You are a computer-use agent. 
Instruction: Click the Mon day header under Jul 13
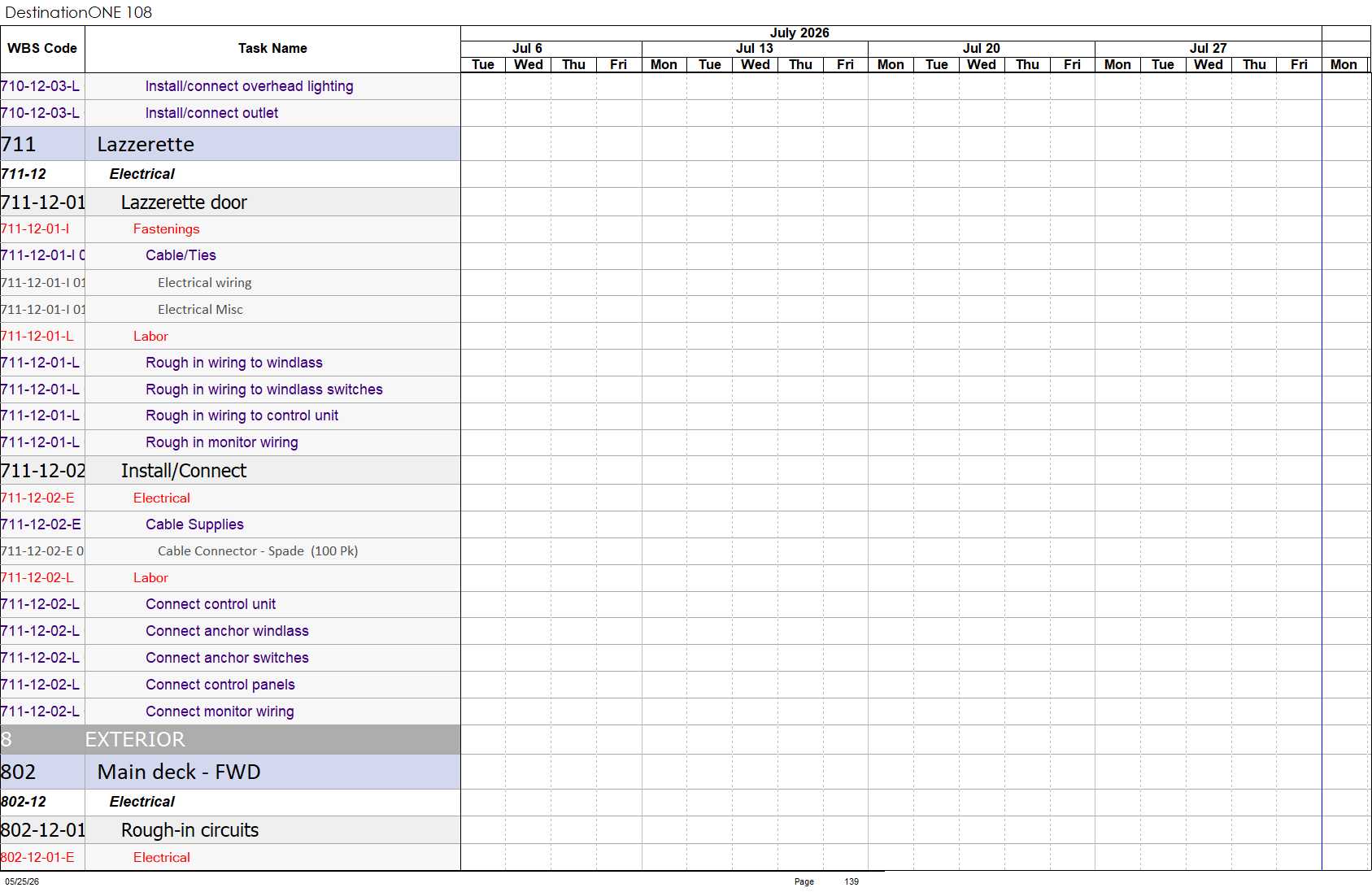tap(664, 65)
